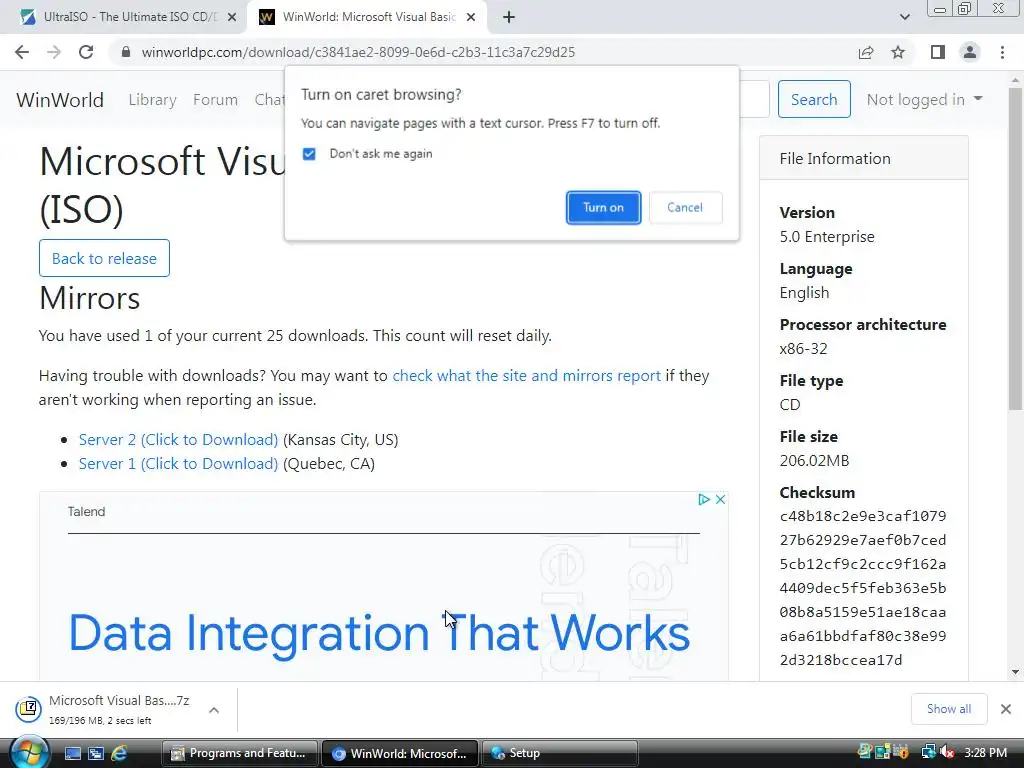
Task: Click the page scrollbar down arrow
Action: 1015,671
